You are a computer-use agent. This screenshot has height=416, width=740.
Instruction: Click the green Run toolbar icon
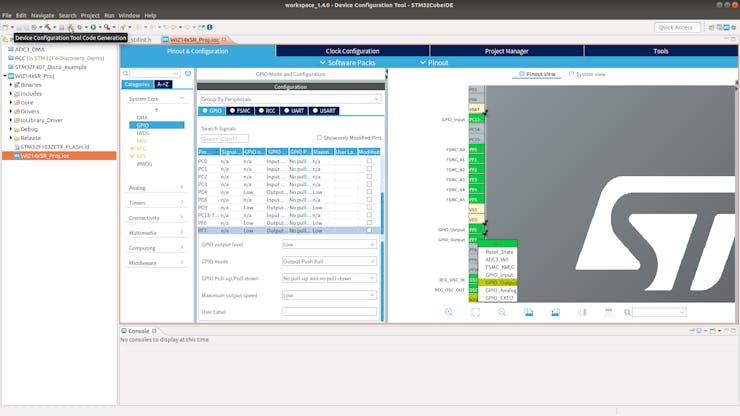(x=93, y=27)
